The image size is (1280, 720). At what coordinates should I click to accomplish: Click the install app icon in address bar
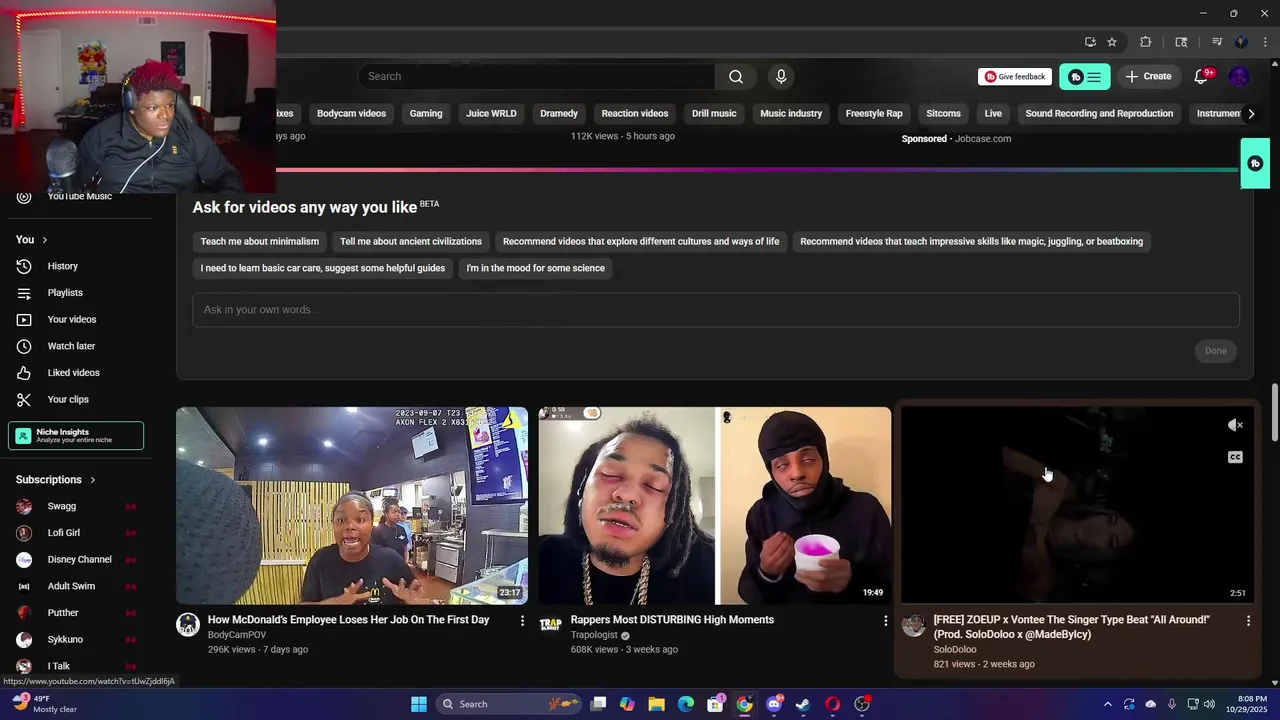[1090, 42]
